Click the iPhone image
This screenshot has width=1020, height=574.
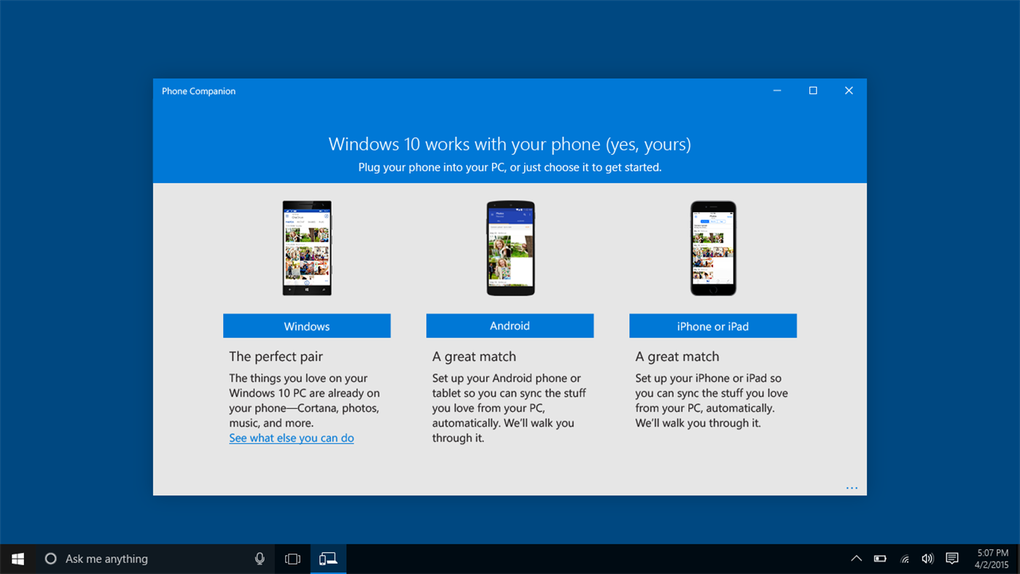713,248
